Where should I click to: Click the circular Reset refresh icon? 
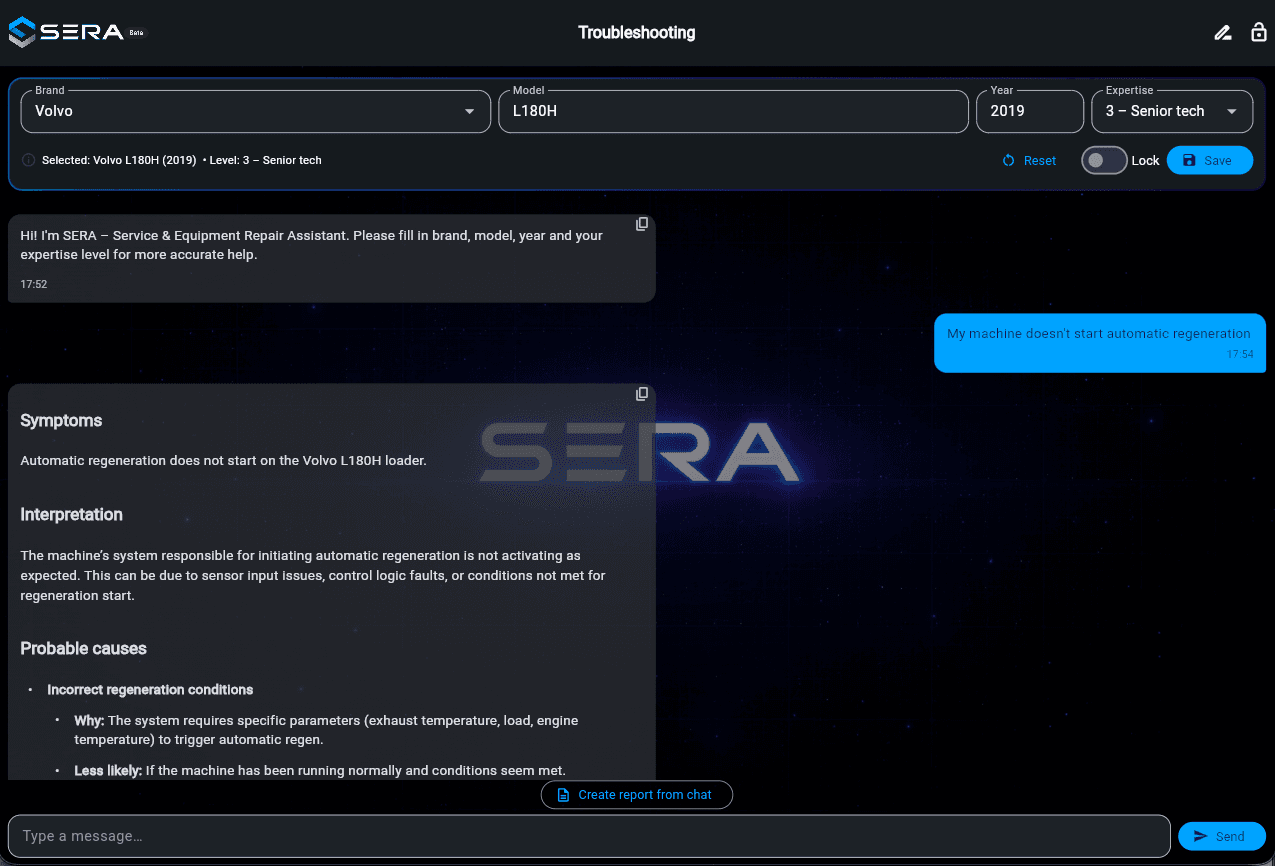click(1009, 160)
